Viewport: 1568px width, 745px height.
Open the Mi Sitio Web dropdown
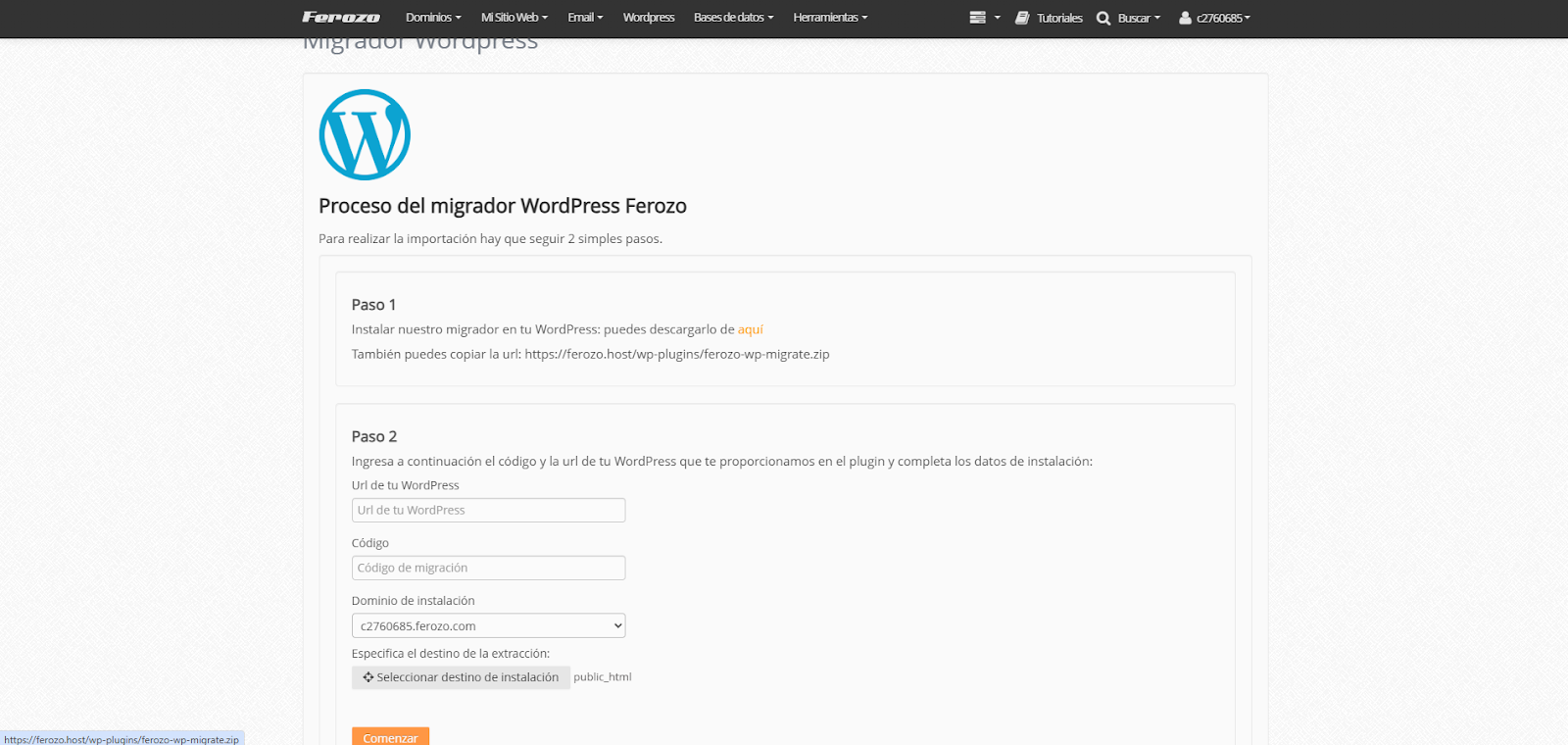point(514,18)
